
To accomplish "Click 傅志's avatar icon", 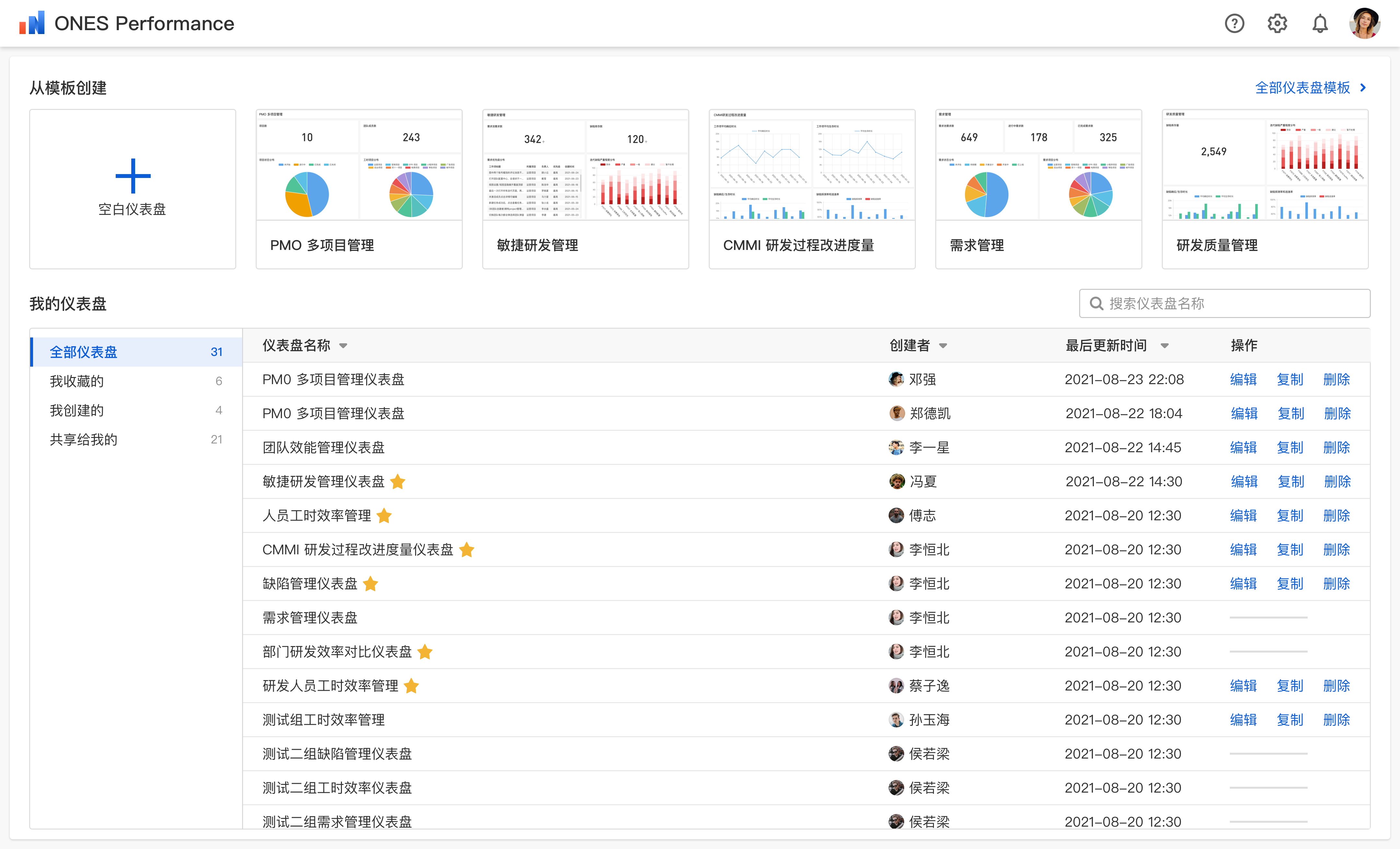I will (x=896, y=515).
